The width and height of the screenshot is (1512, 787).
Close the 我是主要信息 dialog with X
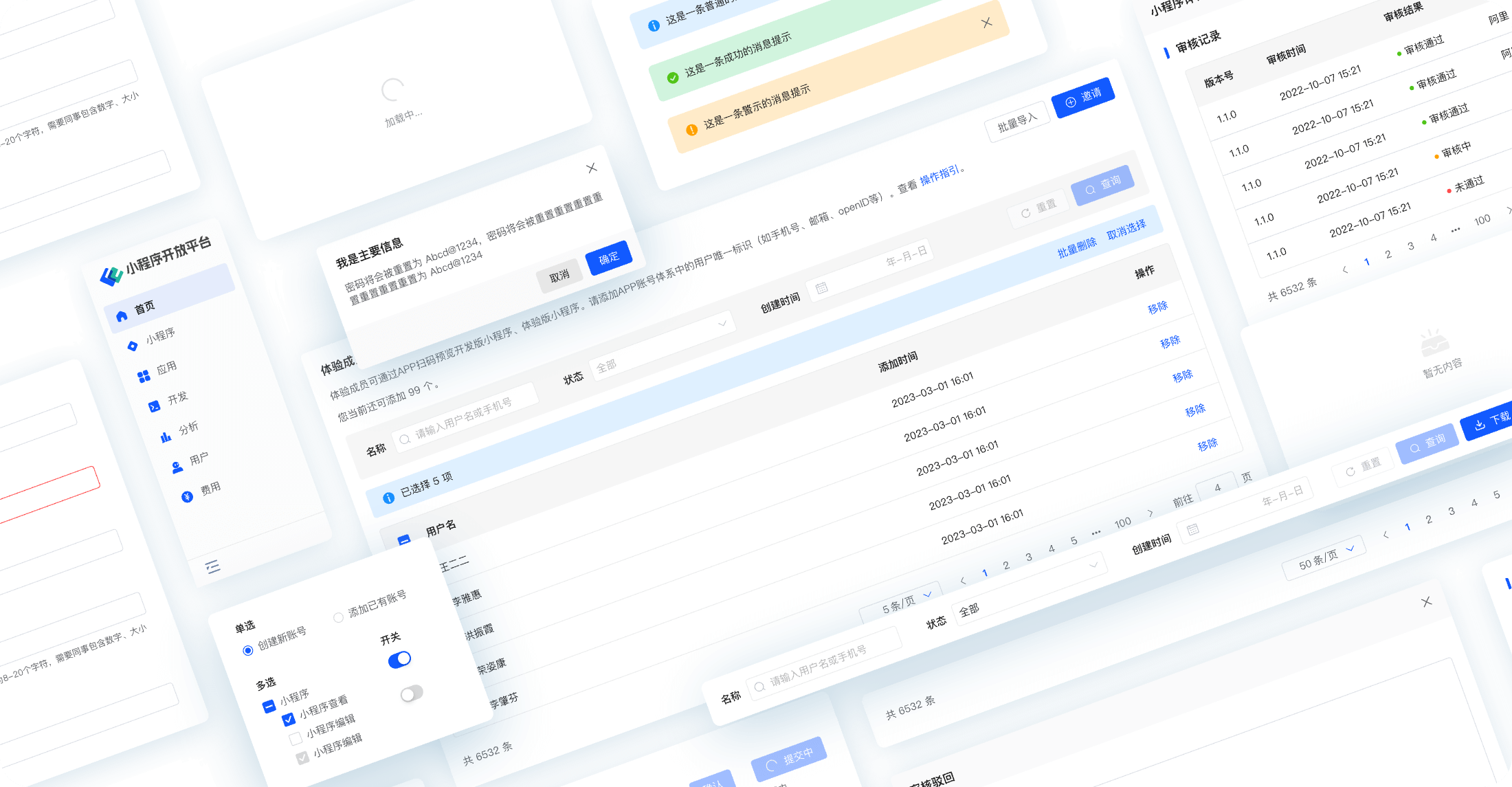pyautogui.click(x=591, y=168)
